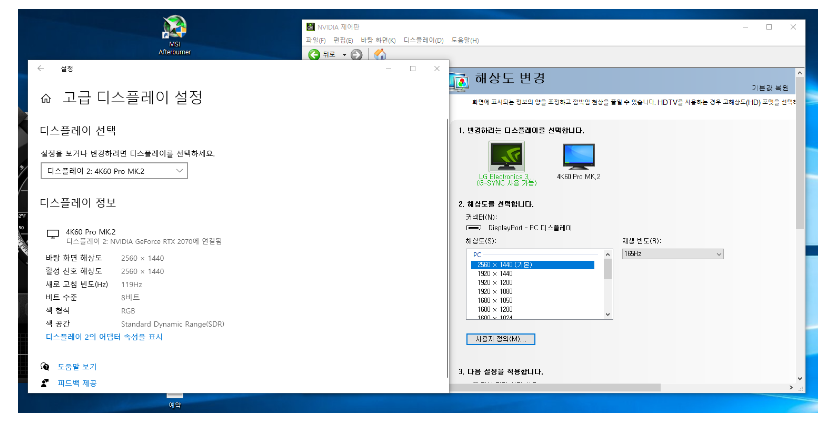Open the 디스플레이(D) menu

[423, 40]
